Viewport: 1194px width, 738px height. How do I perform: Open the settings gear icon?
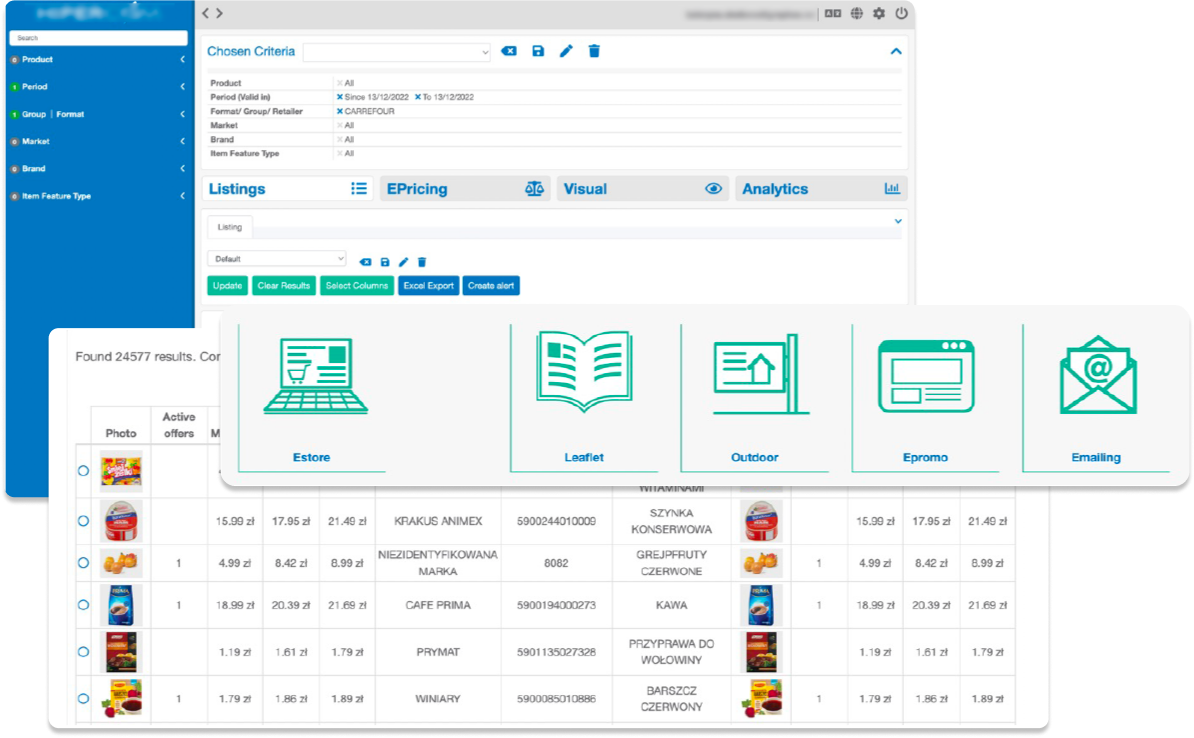pos(879,14)
